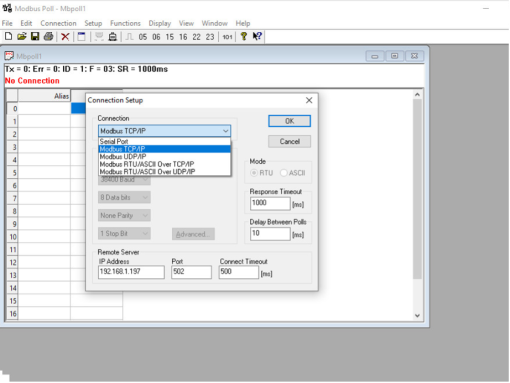The image size is (510, 383).
Task: Click the Mbpoll1 scrollbar down arrow
Action: 417,315
